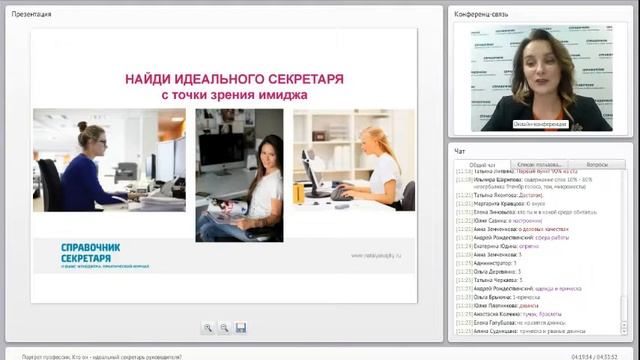Click the chat scrollbar up arrow above the down arrow
The height and width of the screenshot is (360, 640).
pos(623,325)
